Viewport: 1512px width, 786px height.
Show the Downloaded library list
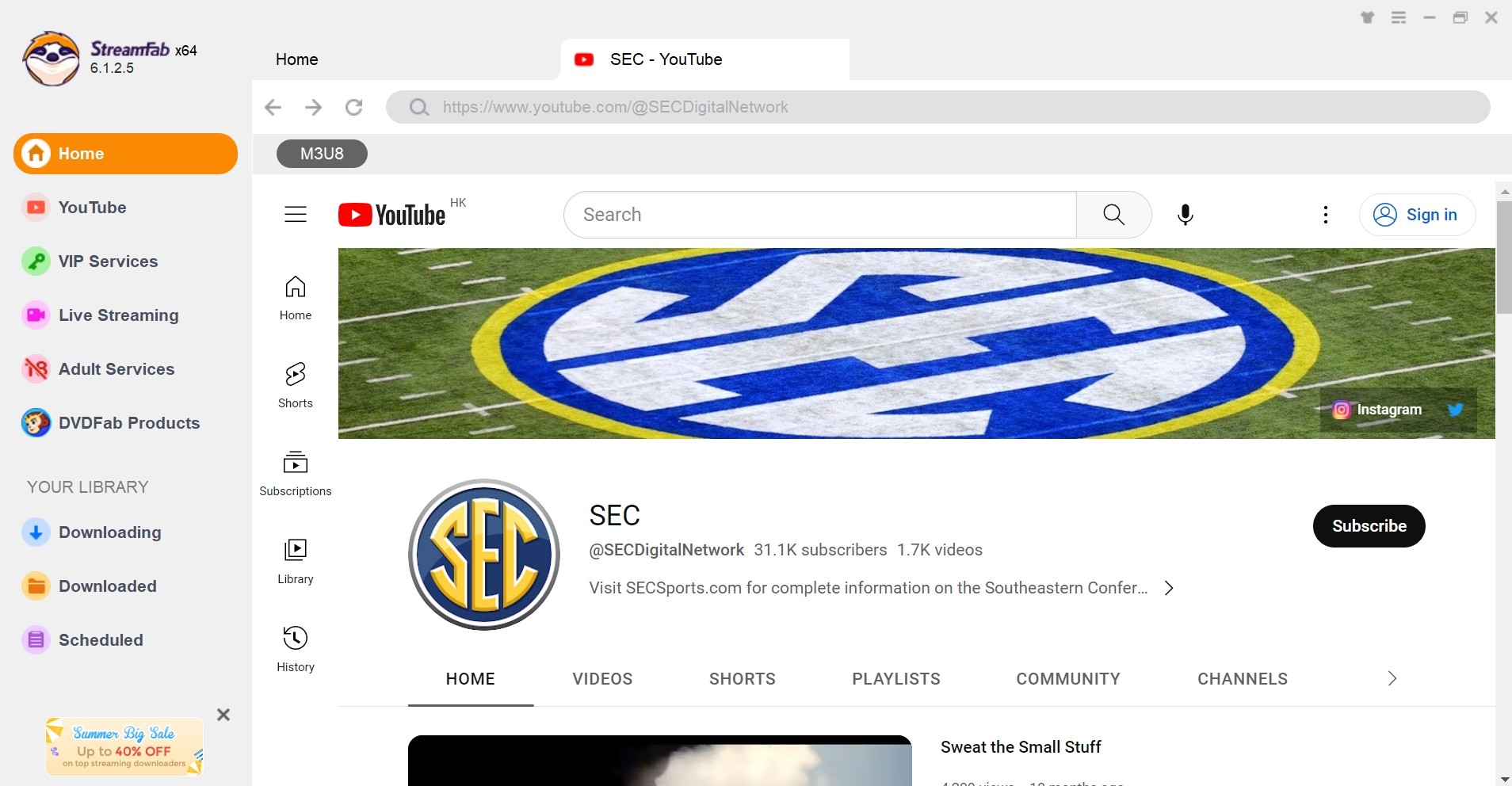pyautogui.click(x=90, y=586)
